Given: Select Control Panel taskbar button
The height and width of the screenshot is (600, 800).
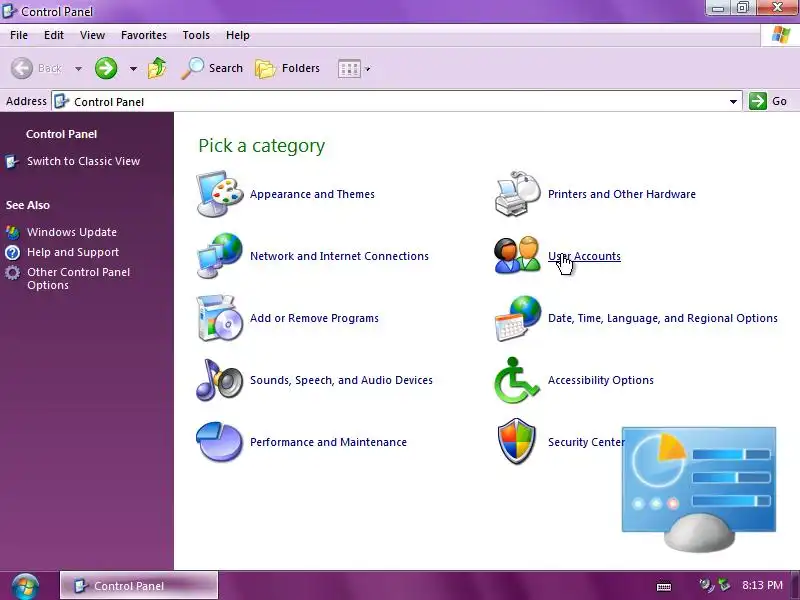Looking at the screenshot, I should pyautogui.click(x=139, y=586).
